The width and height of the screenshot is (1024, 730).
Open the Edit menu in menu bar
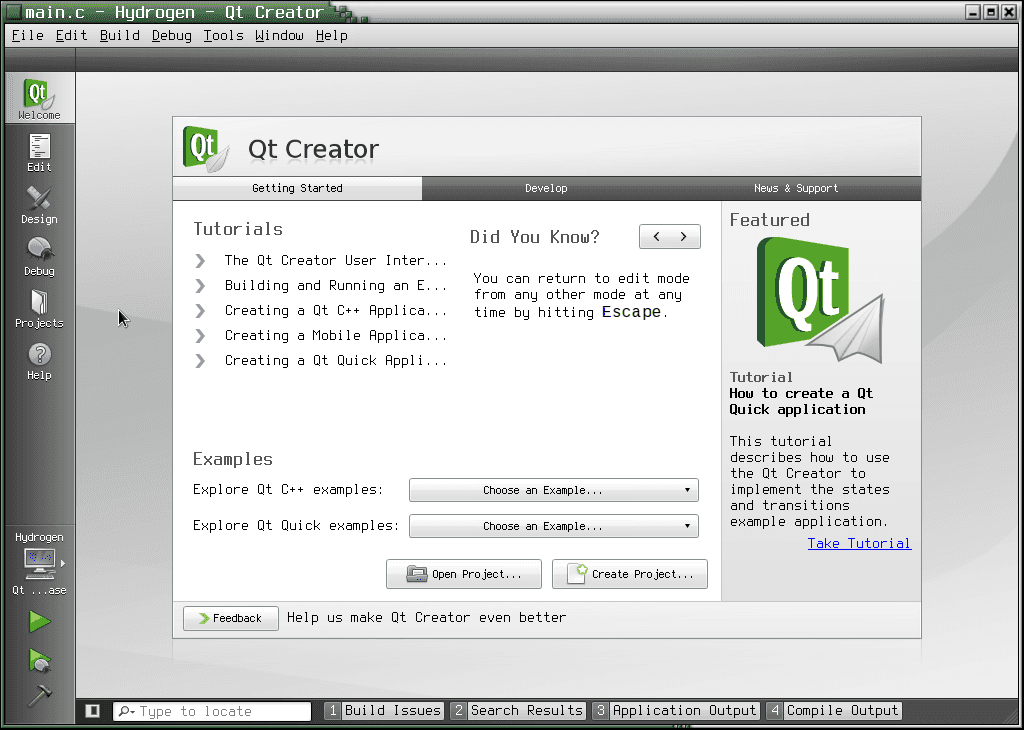coord(71,35)
